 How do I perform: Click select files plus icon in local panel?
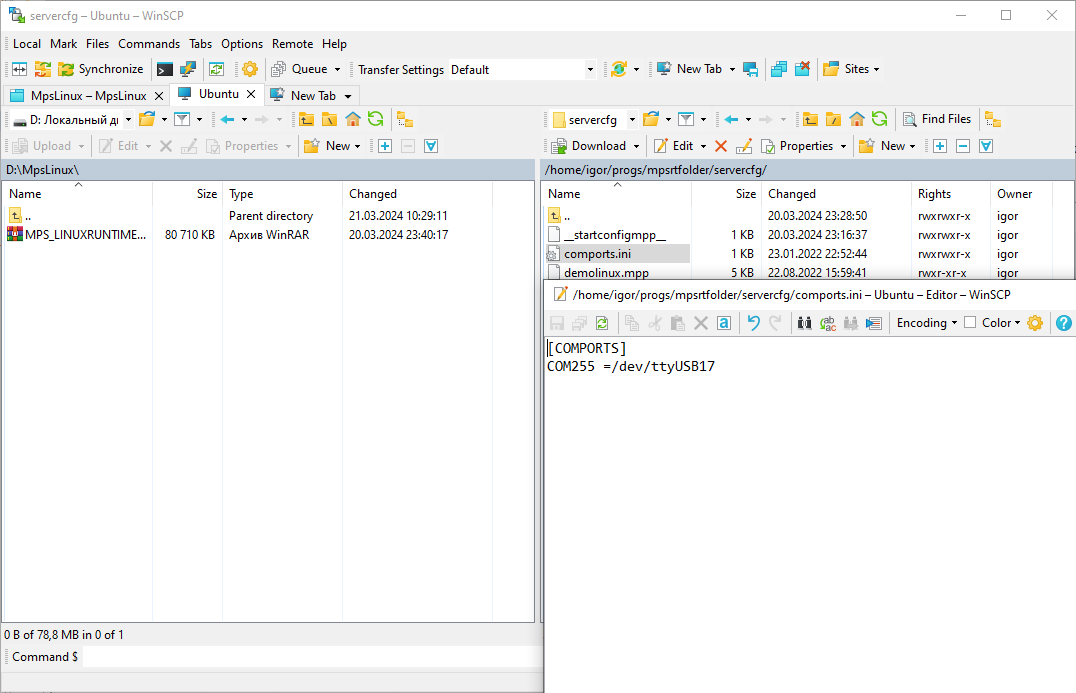coord(385,146)
